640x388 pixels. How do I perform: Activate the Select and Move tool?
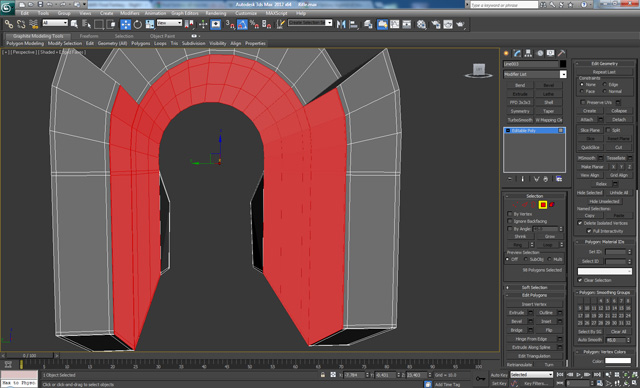click(125, 24)
